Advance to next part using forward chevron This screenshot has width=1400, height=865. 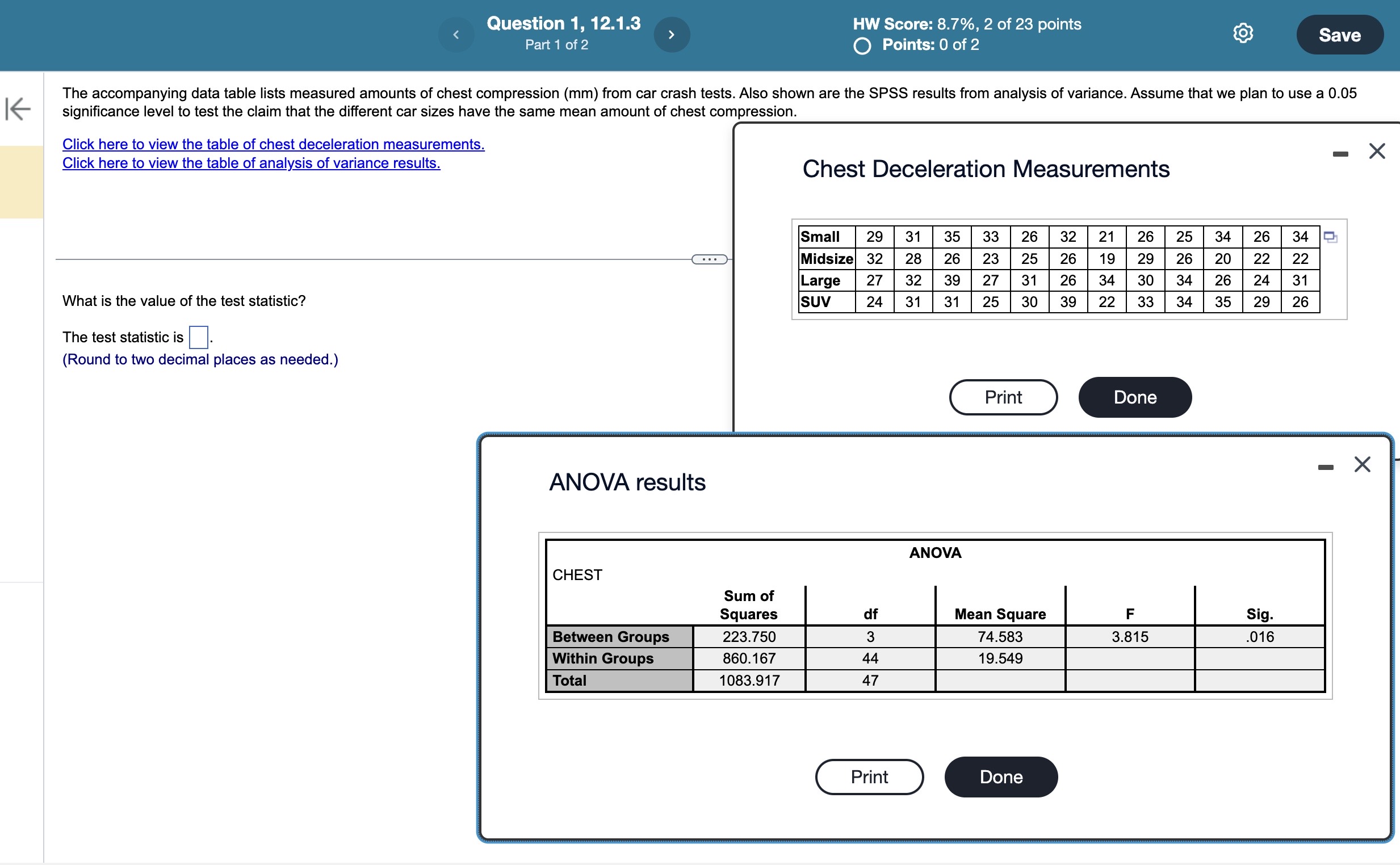[672, 34]
